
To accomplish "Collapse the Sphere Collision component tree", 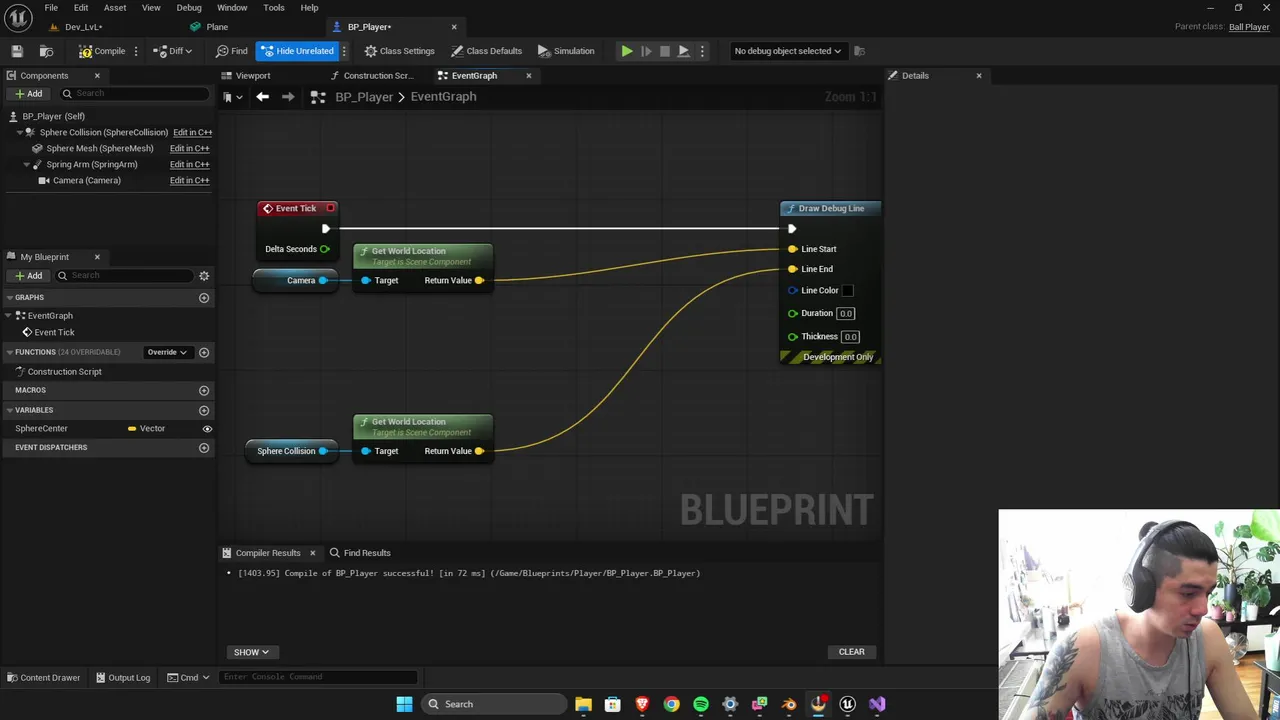I will pos(20,132).
